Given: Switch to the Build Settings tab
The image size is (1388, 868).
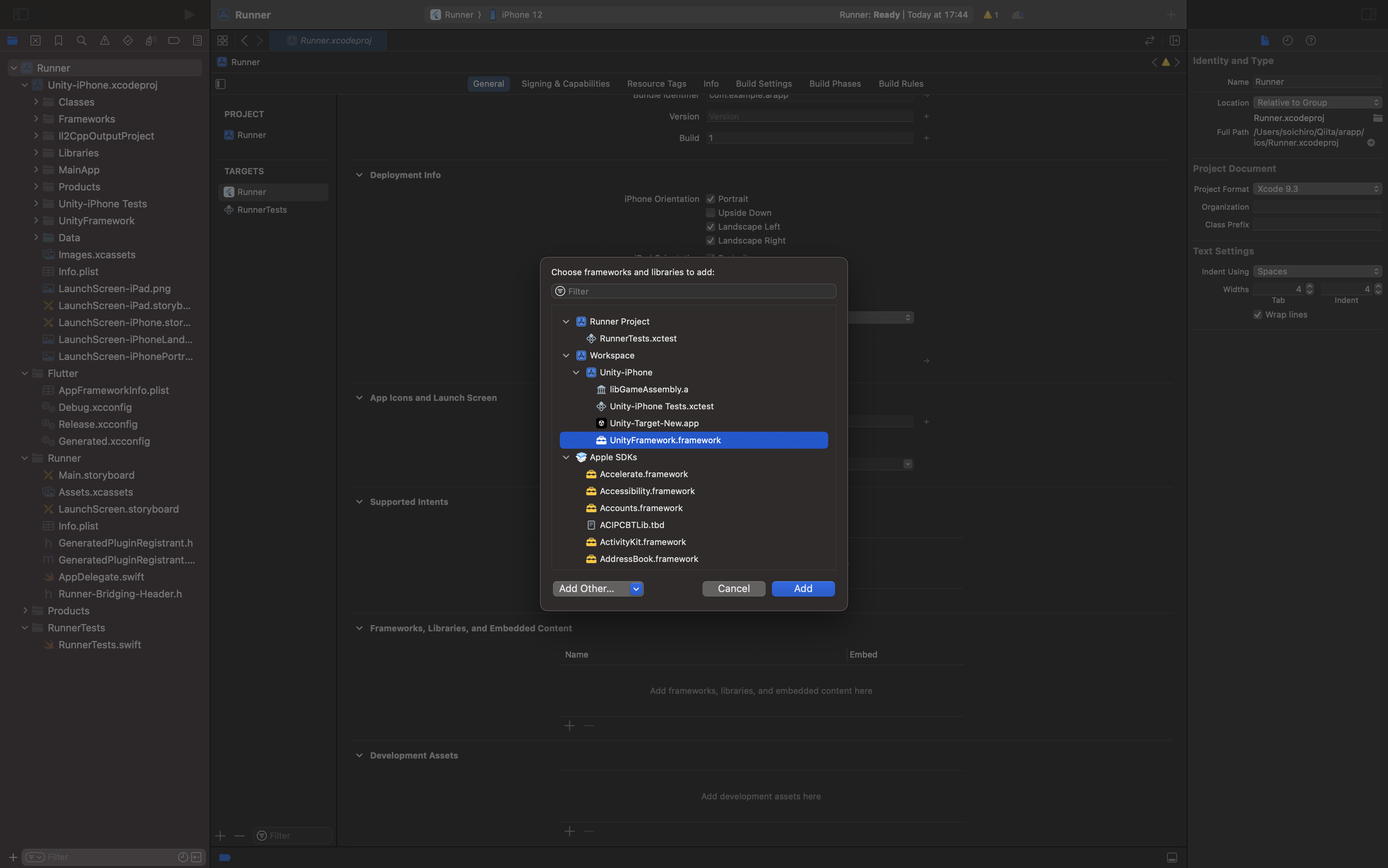Looking at the screenshot, I should coord(763,84).
